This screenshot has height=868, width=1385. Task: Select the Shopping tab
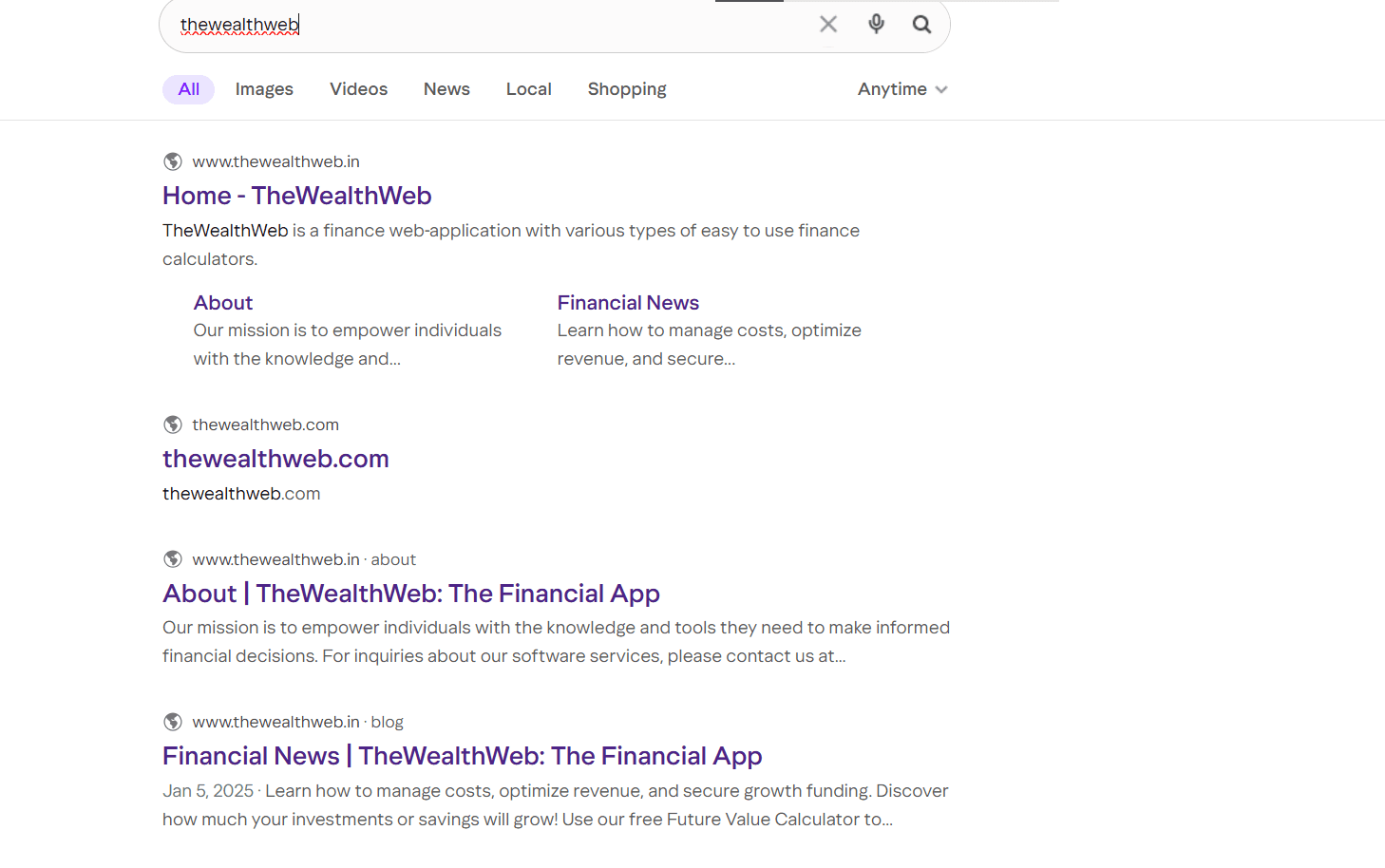[626, 88]
